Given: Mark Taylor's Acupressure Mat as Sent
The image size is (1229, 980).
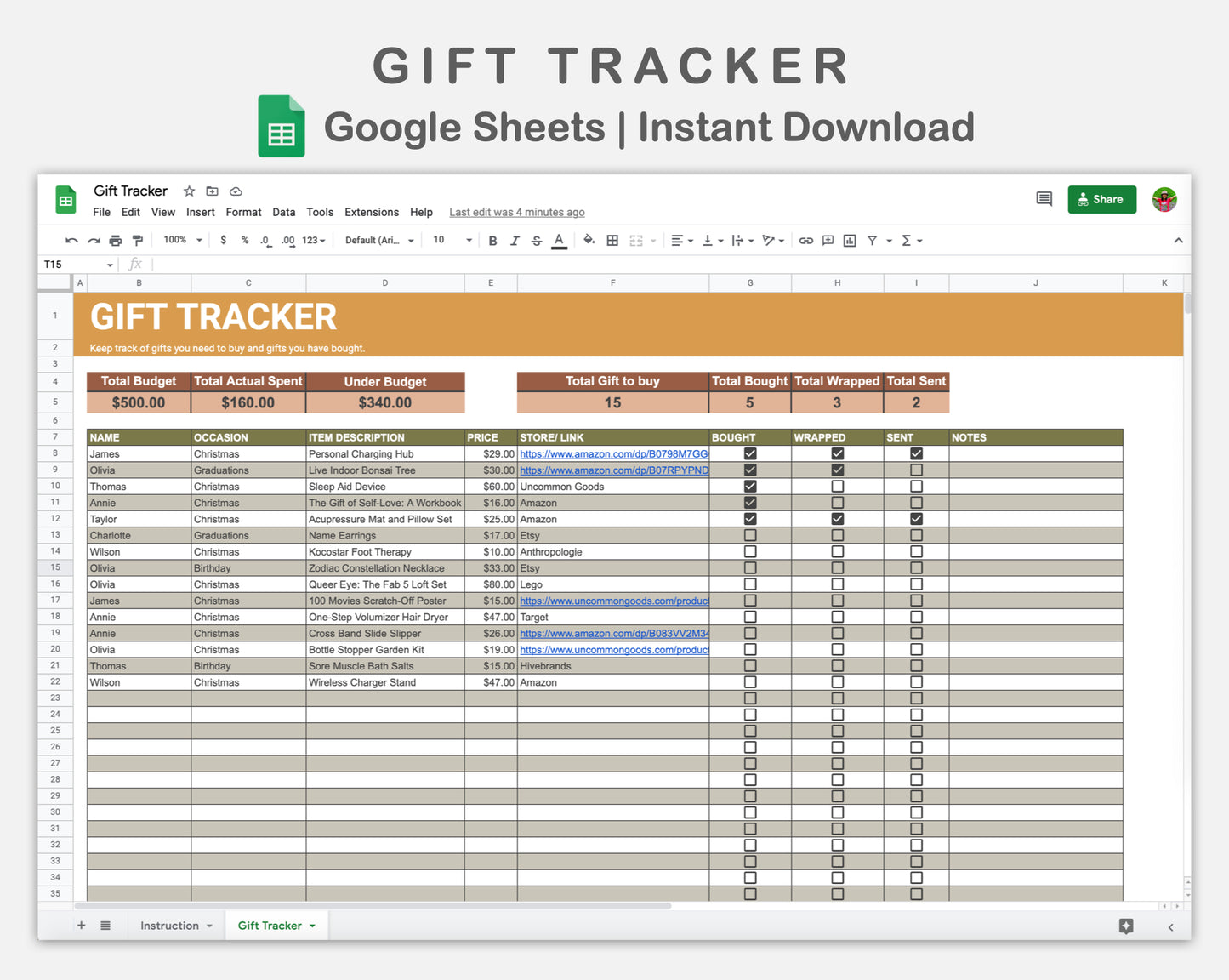Looking at the screenshot, I should (x=916, y=519).
